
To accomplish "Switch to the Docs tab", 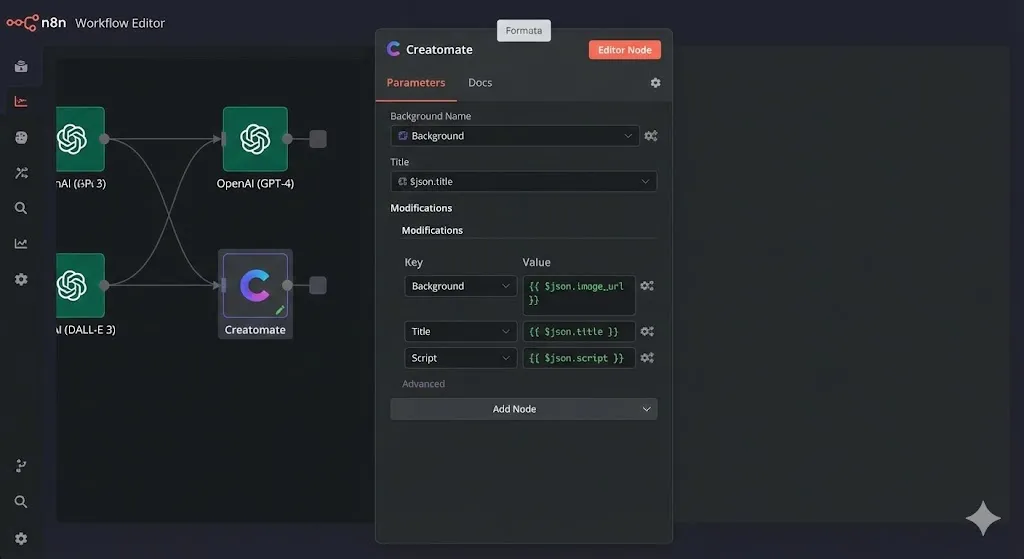I will [x=480, y=83].
